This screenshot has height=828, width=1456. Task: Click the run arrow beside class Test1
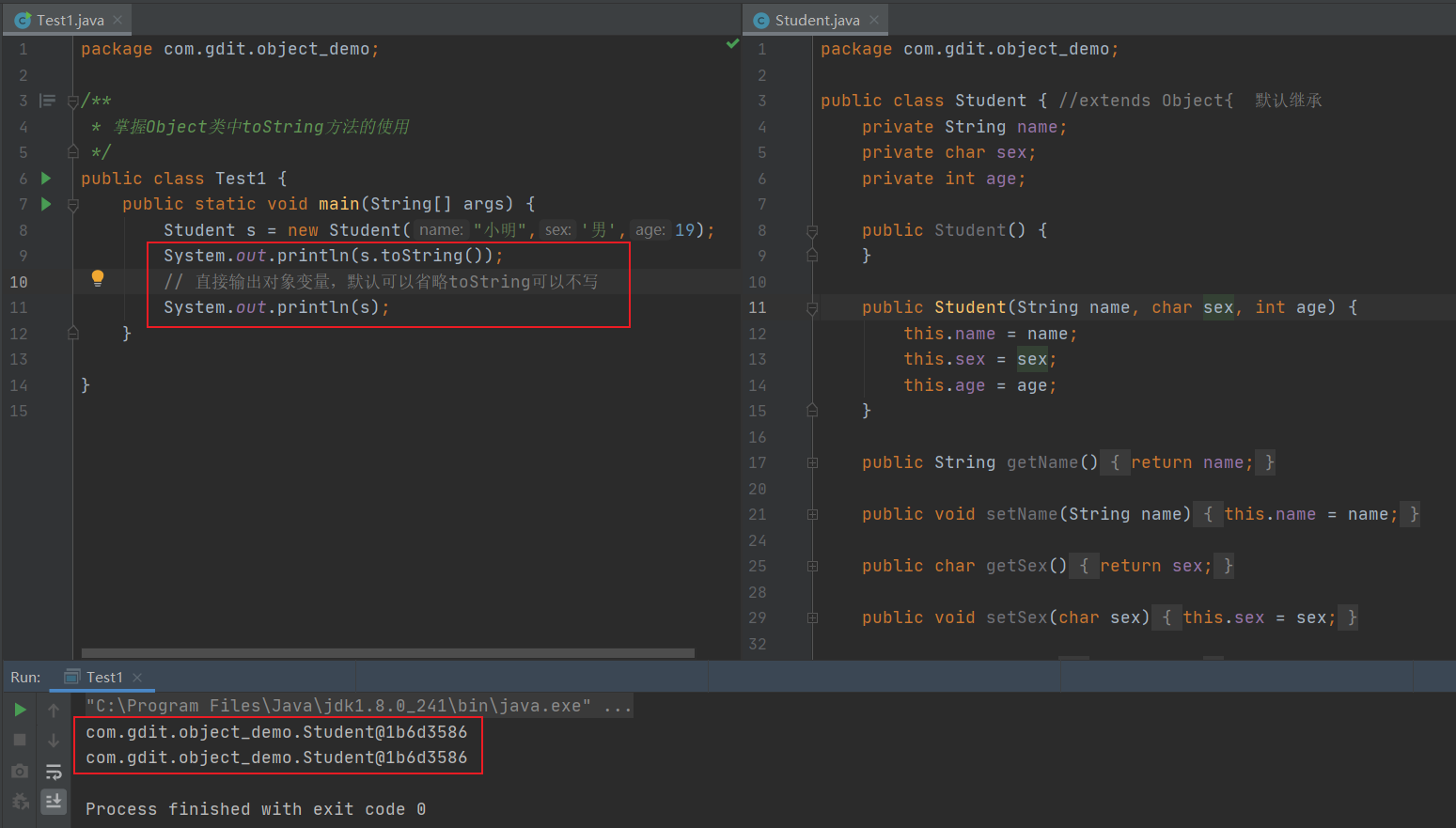click(x=46, y=178)
